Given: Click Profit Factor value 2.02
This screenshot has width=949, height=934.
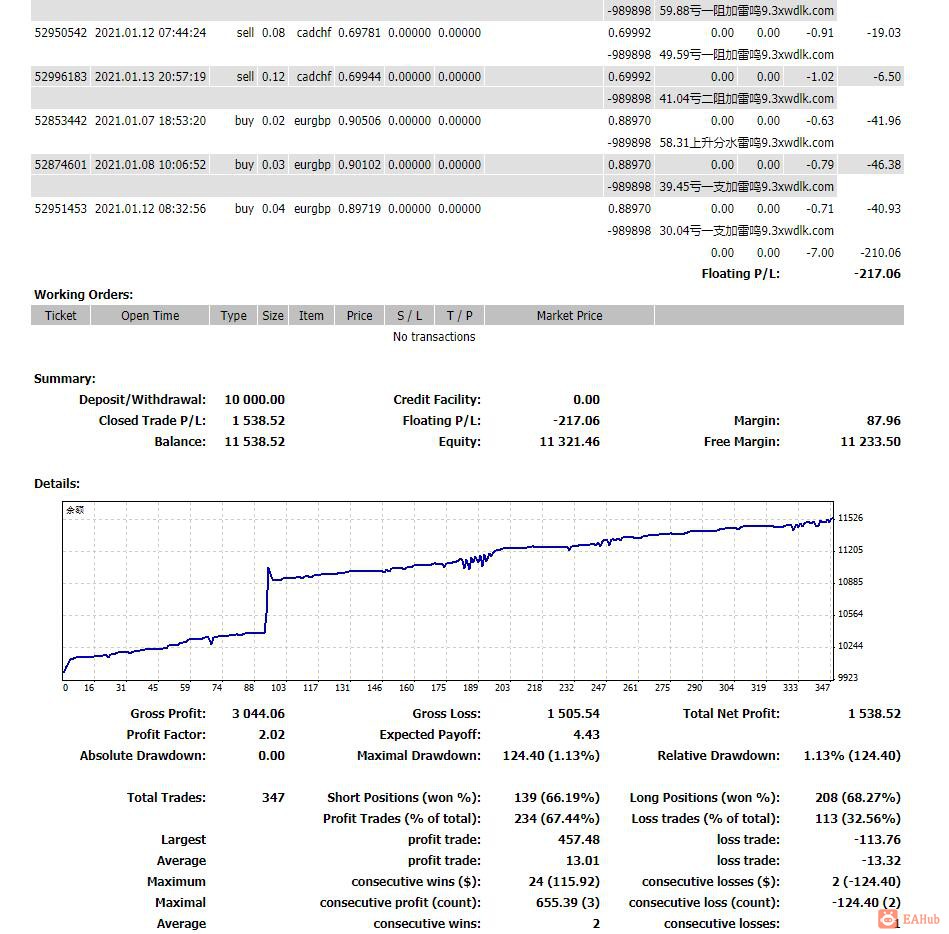Looking at the screenshot, I should [x=272, y=735].
